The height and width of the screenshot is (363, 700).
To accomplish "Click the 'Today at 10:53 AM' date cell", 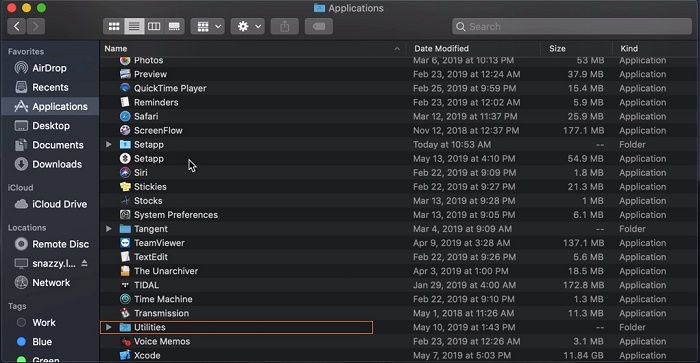I will [x=452, y=145].
